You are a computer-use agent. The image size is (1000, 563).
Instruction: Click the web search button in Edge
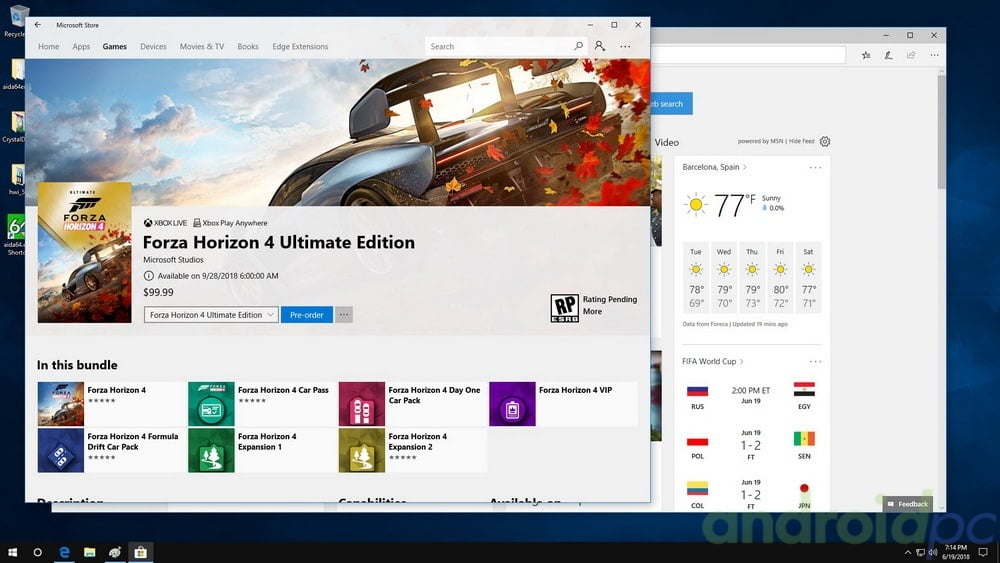point(672,103)
